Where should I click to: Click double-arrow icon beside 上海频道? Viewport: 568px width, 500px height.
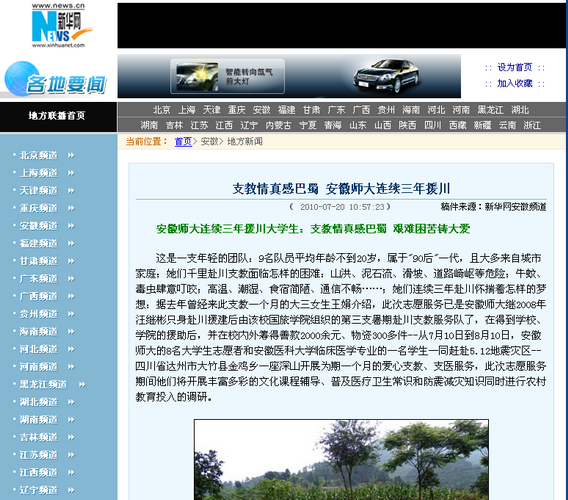coord(71,173)
